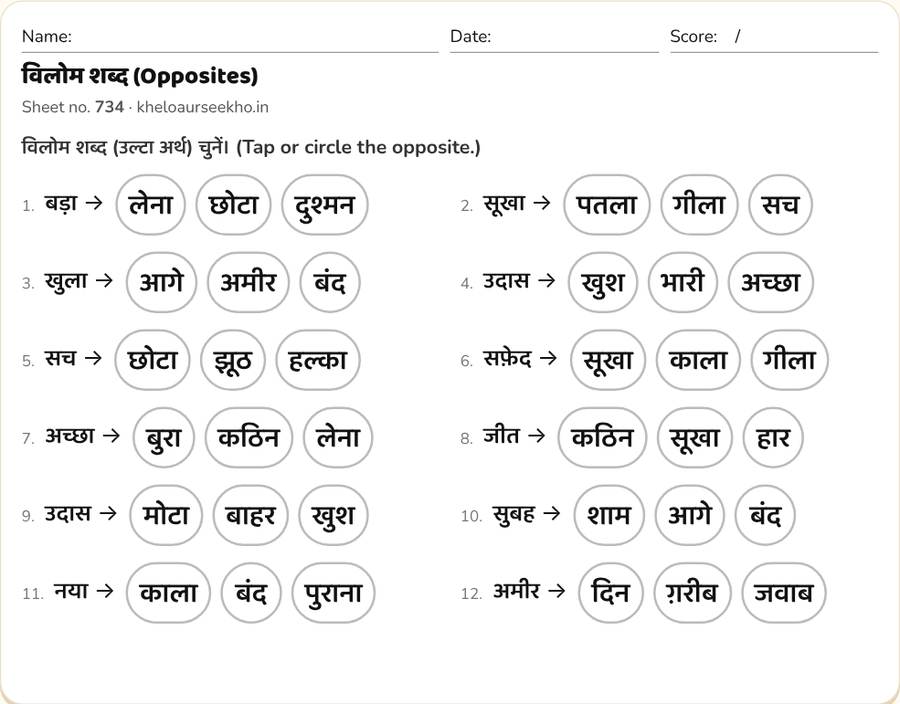
Task: Choose गीला as opposite of सूखा in question 2
Action: 699,205
